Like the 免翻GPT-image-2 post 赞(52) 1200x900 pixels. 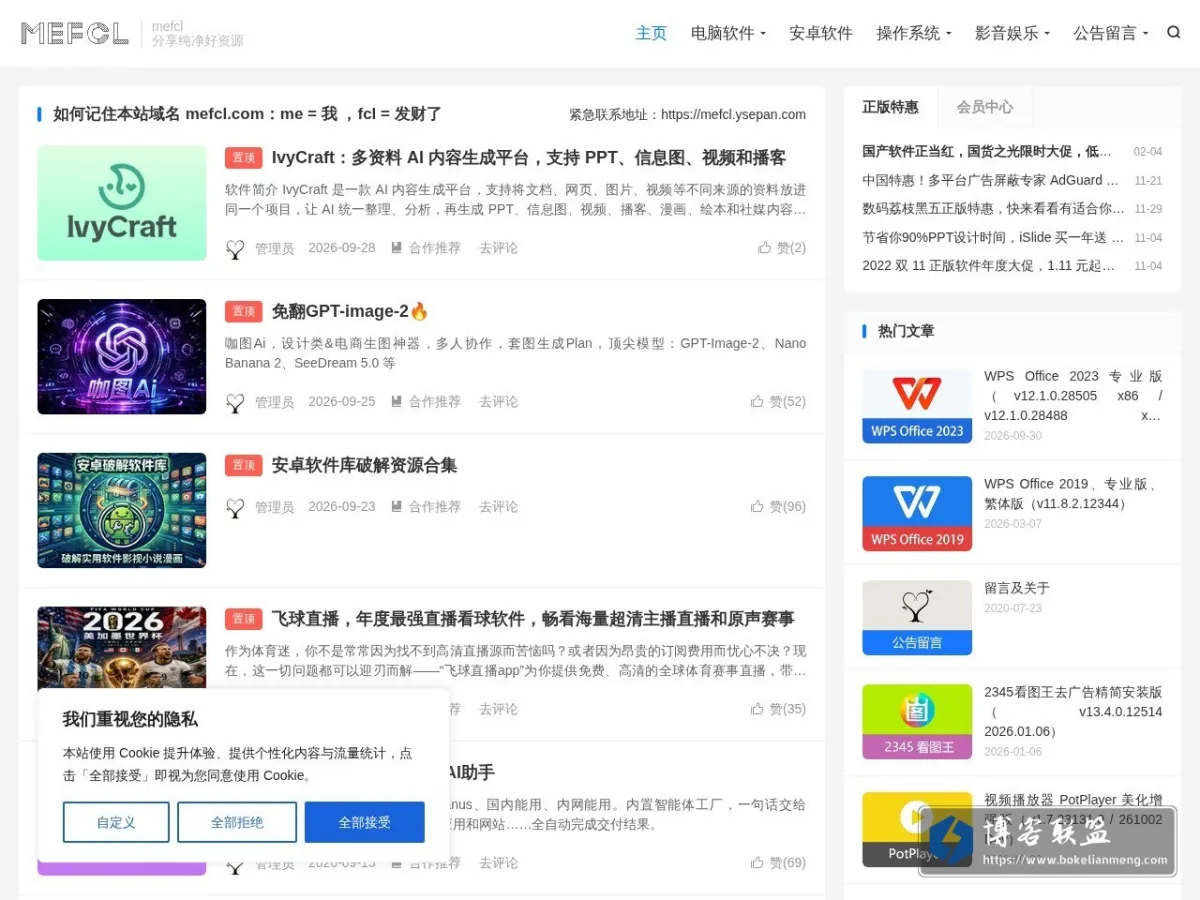click(x=778, y=401)
